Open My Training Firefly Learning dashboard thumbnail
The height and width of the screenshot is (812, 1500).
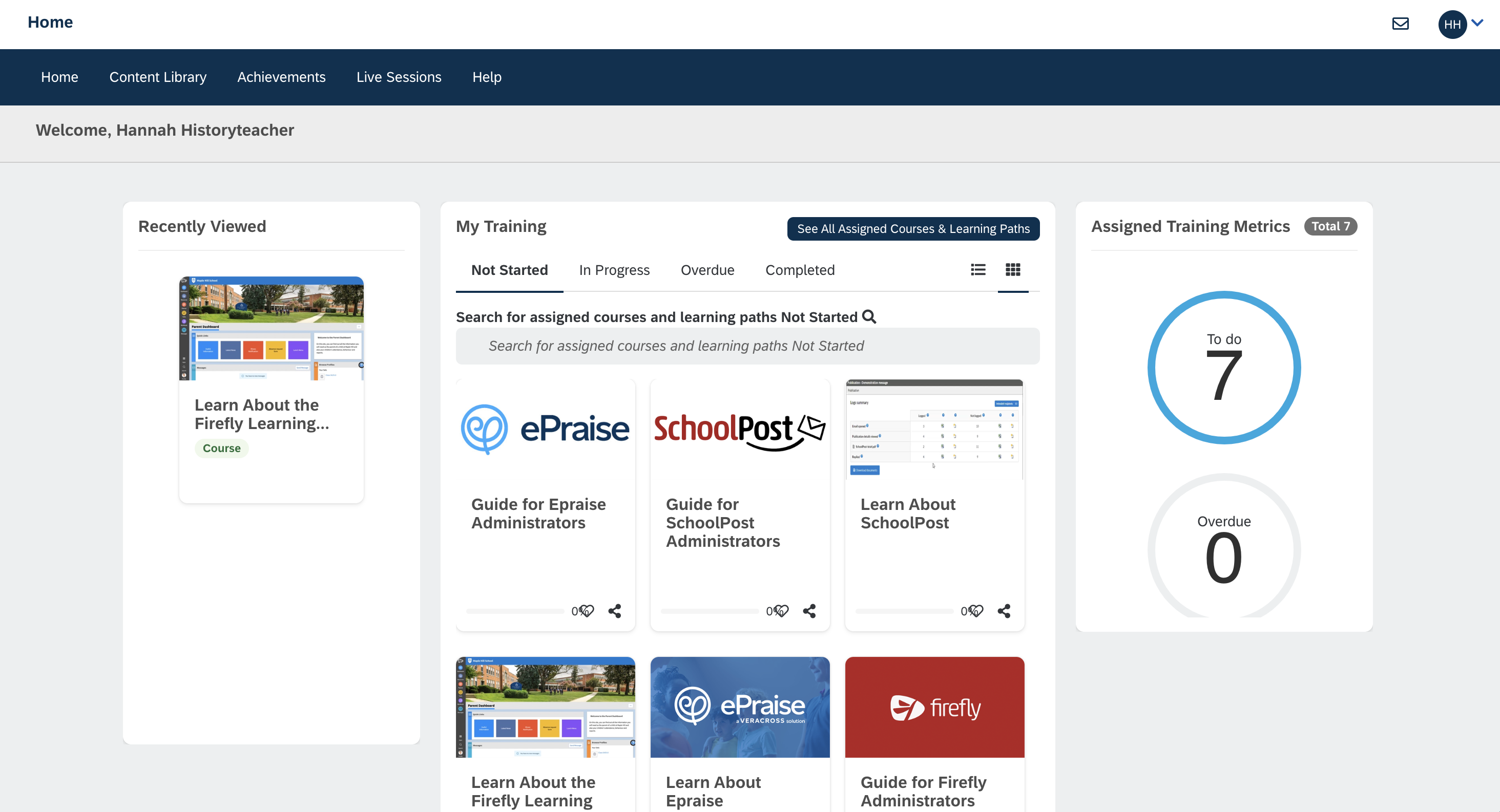coord(546,707)
